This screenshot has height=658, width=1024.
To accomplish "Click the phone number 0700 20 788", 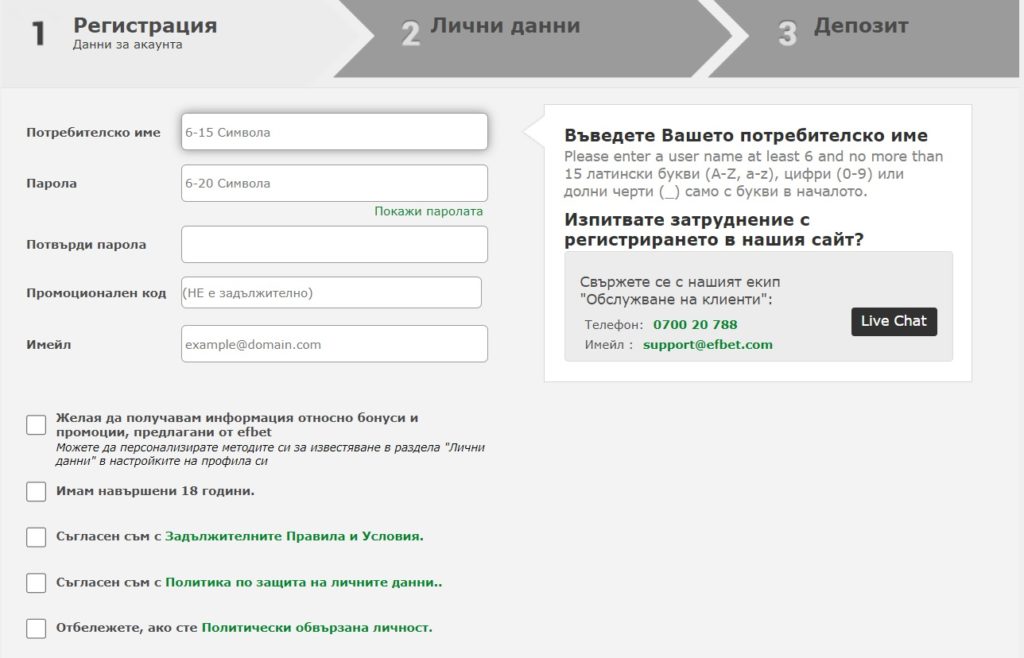I will [695, 324].
